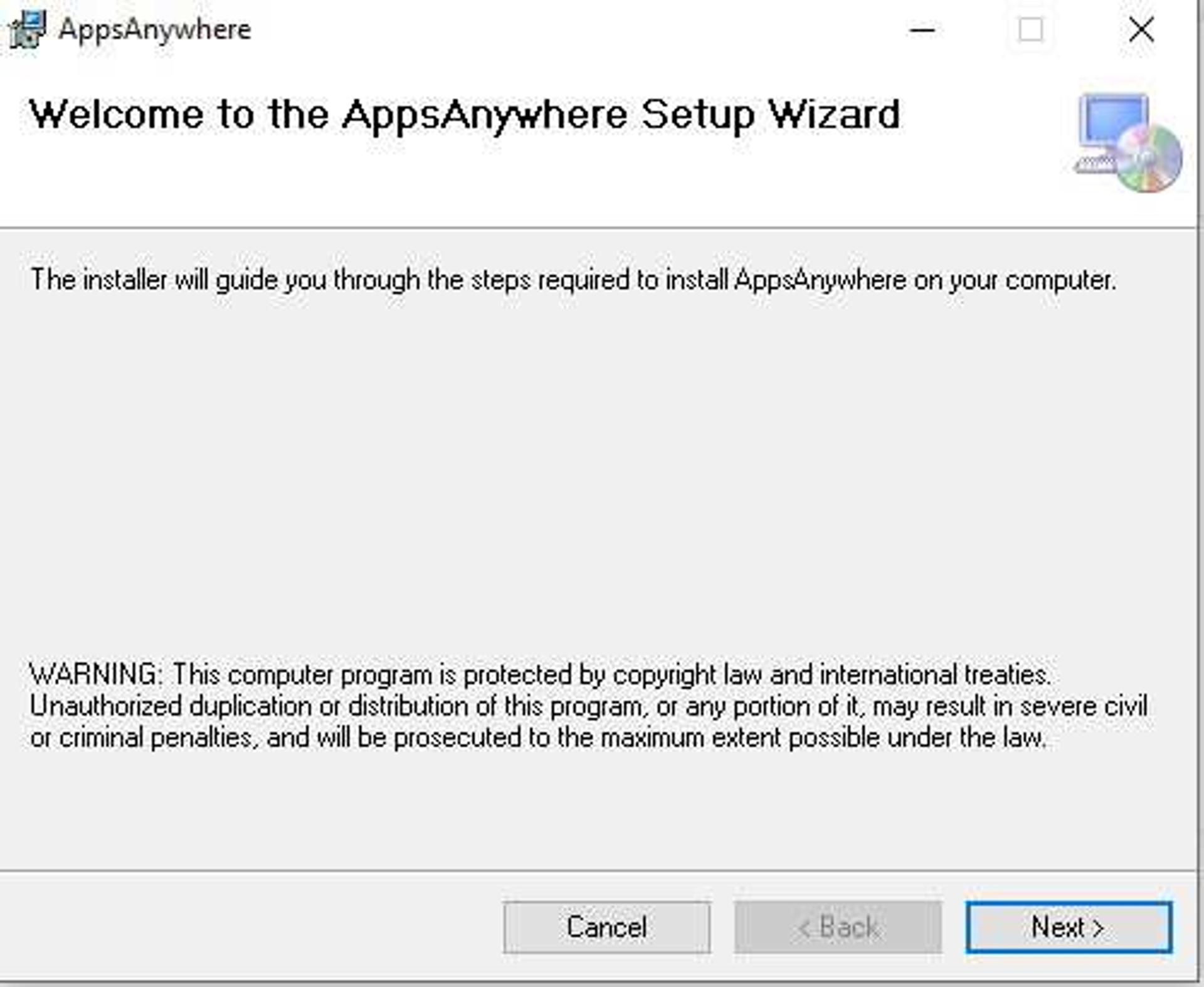Viewport: 1204px width, 987px height.
Task: Click the CD disc in the setup graphic
Action: tap(1149, 159)
